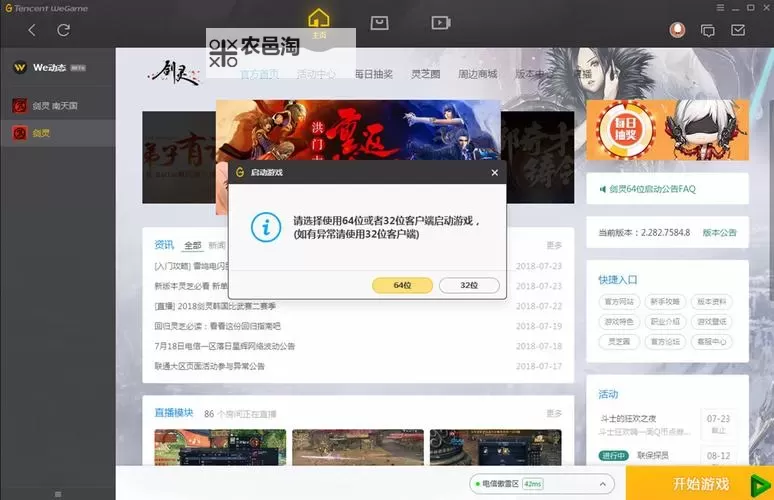774x500 pixels.
Task: Click 更多 in the 直播模块 panel
Action: click(554, 413)
